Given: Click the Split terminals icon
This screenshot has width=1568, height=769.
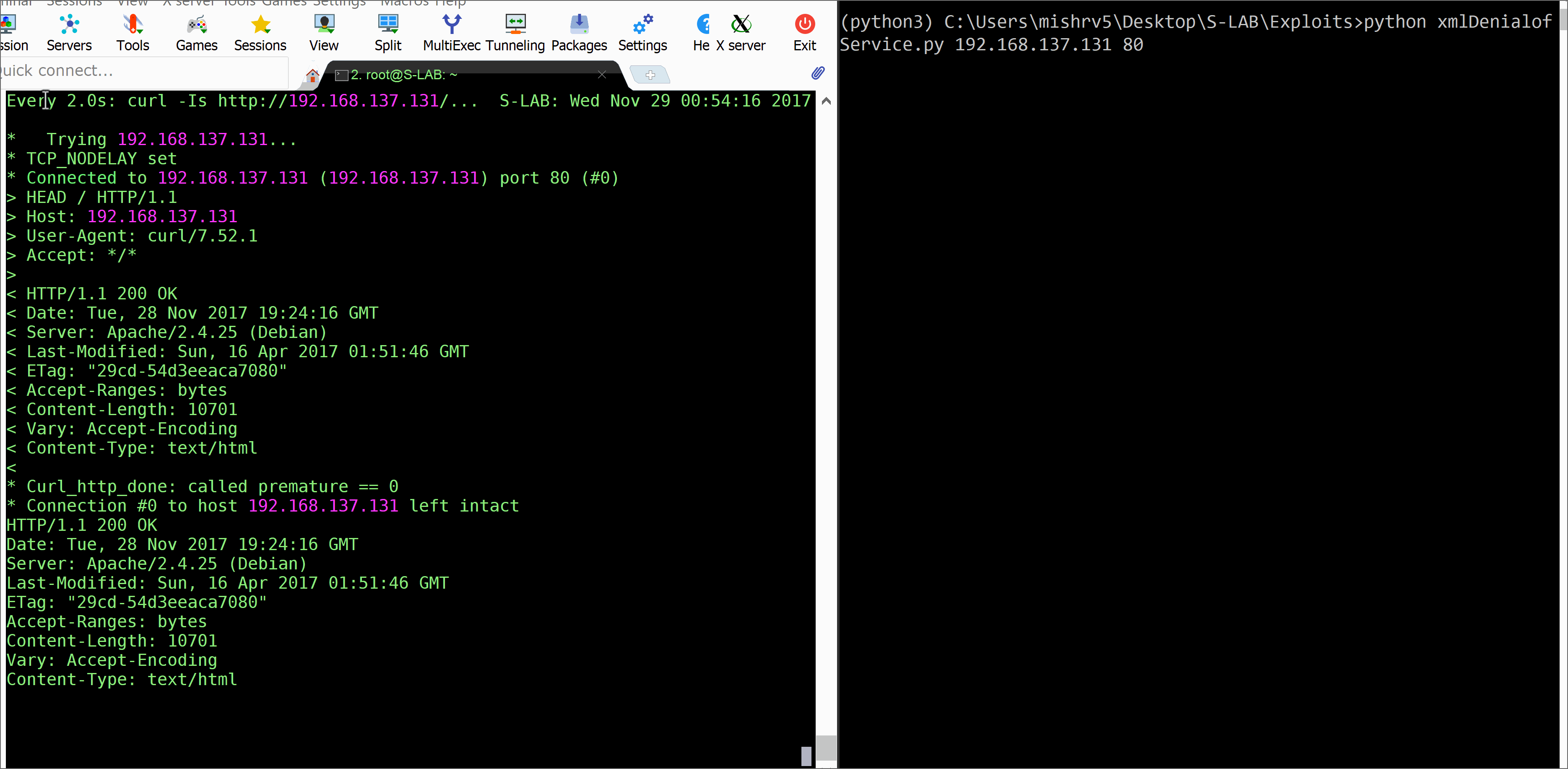Looking at the screenshot, I should pyautogui.click(x=388, y=24).
